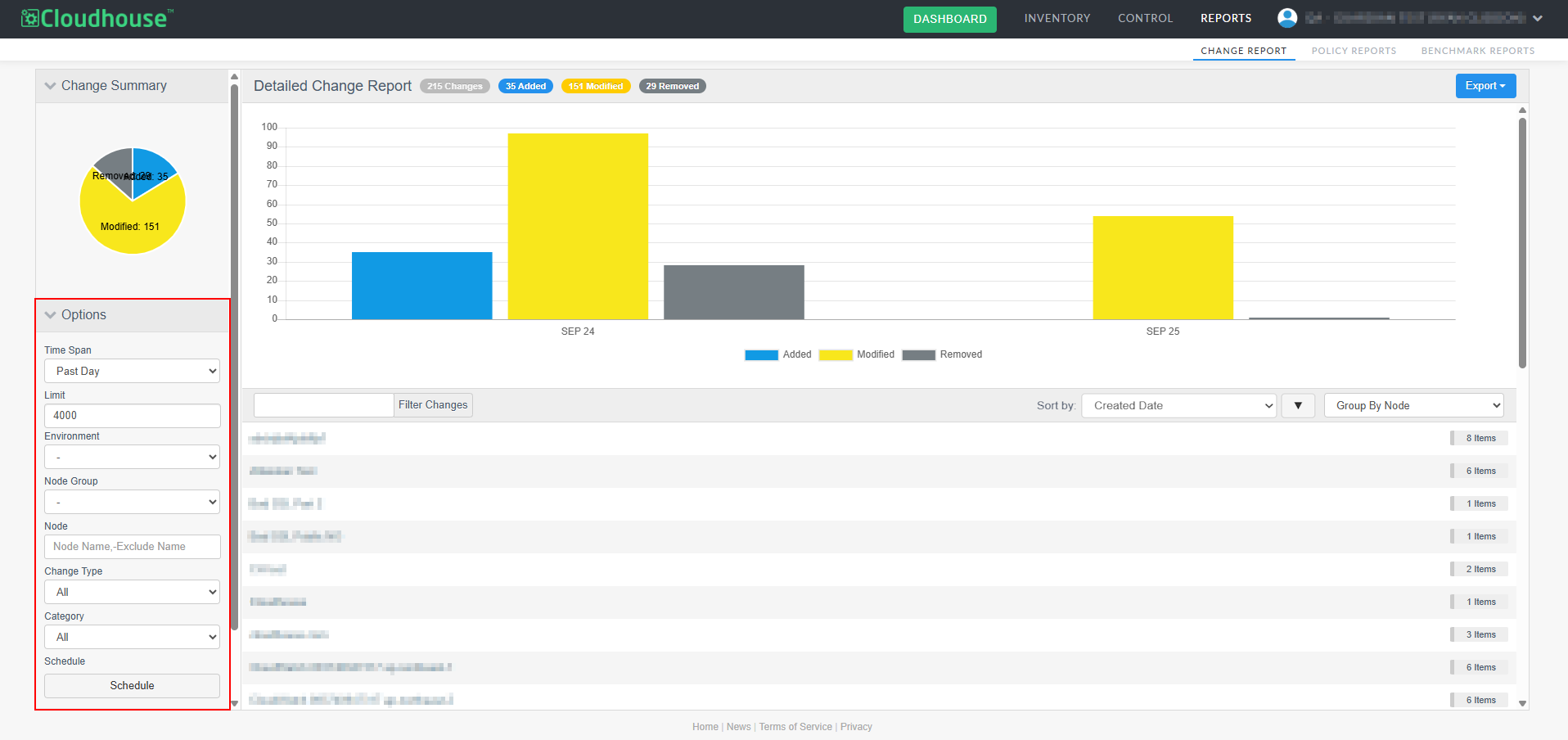
Task: Click the yellow Modified pie chart slice
Action: [x=131, y=229]
